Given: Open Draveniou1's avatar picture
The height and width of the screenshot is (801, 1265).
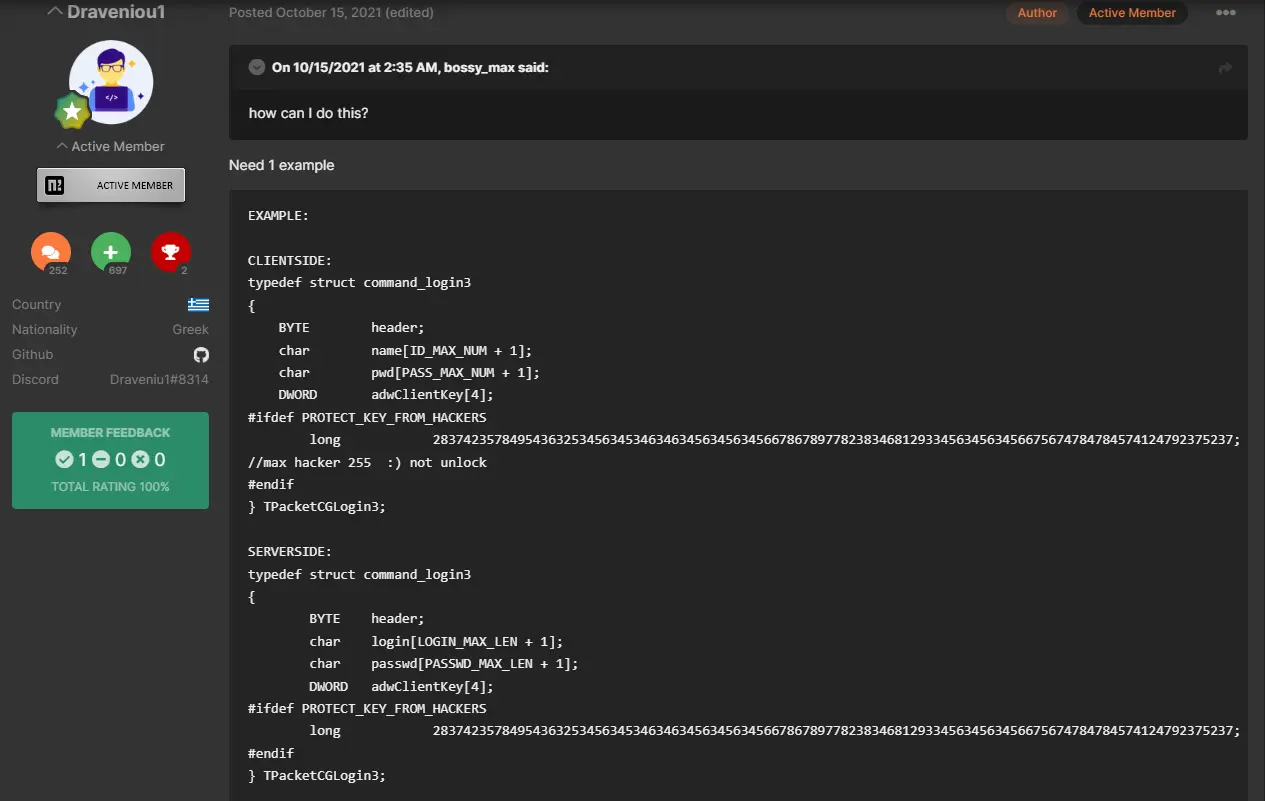Looking at the screenshot, I should click(111, 82).
